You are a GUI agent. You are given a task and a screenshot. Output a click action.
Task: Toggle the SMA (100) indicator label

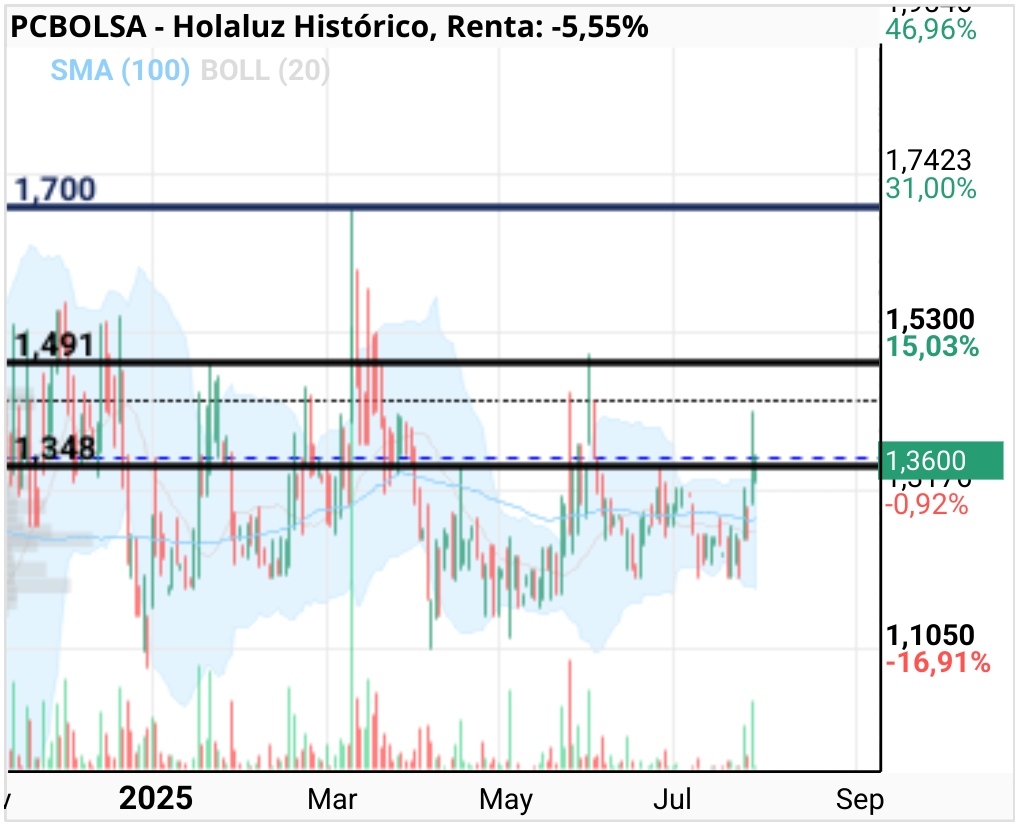tap(120, 70)
